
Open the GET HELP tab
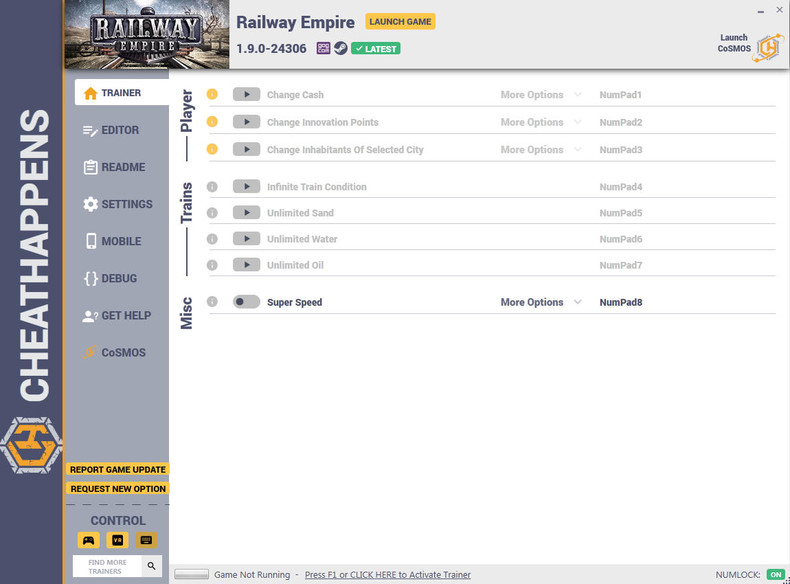point(117,315)
